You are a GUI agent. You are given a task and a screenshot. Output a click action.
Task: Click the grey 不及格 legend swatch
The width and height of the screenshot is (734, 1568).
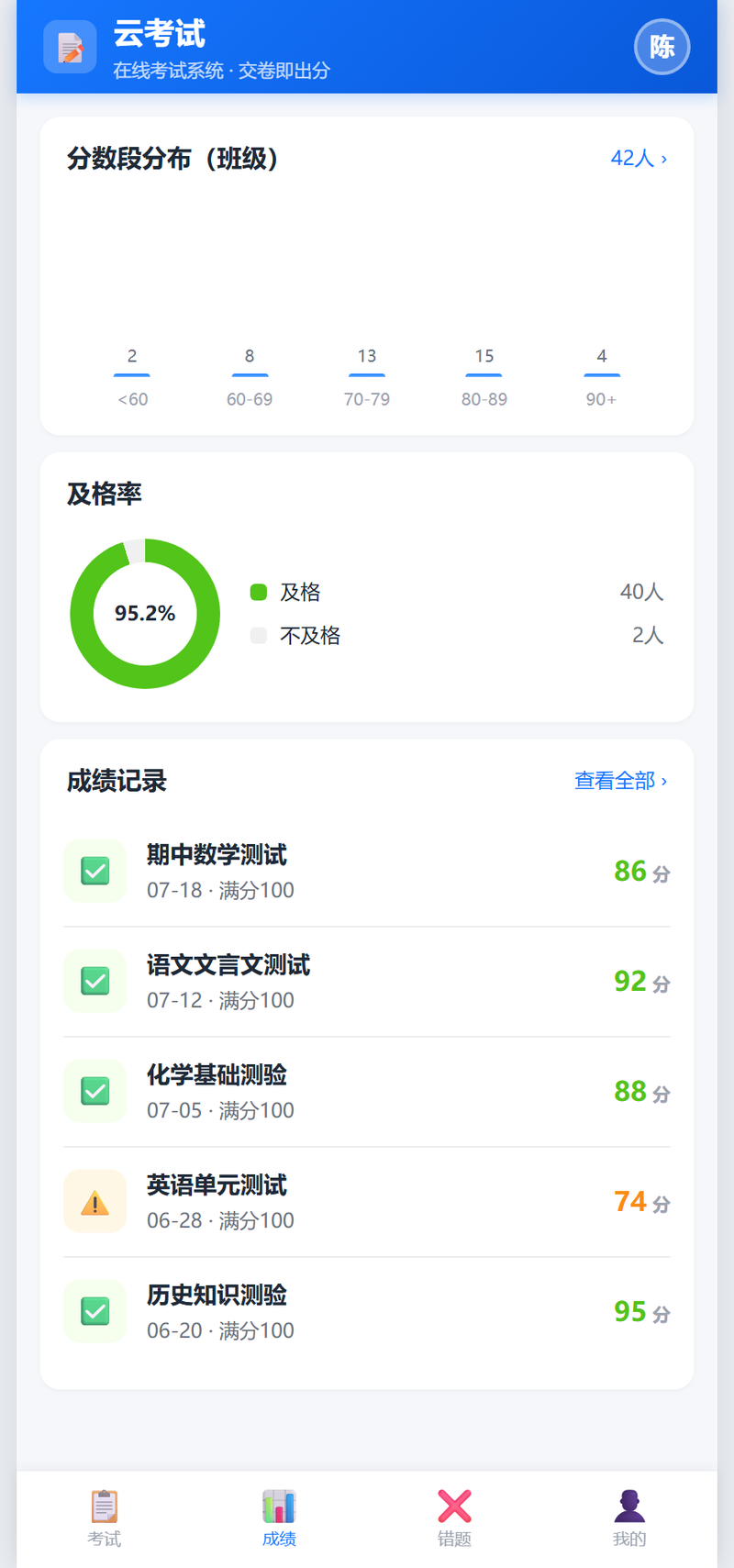tap(259, 635)
